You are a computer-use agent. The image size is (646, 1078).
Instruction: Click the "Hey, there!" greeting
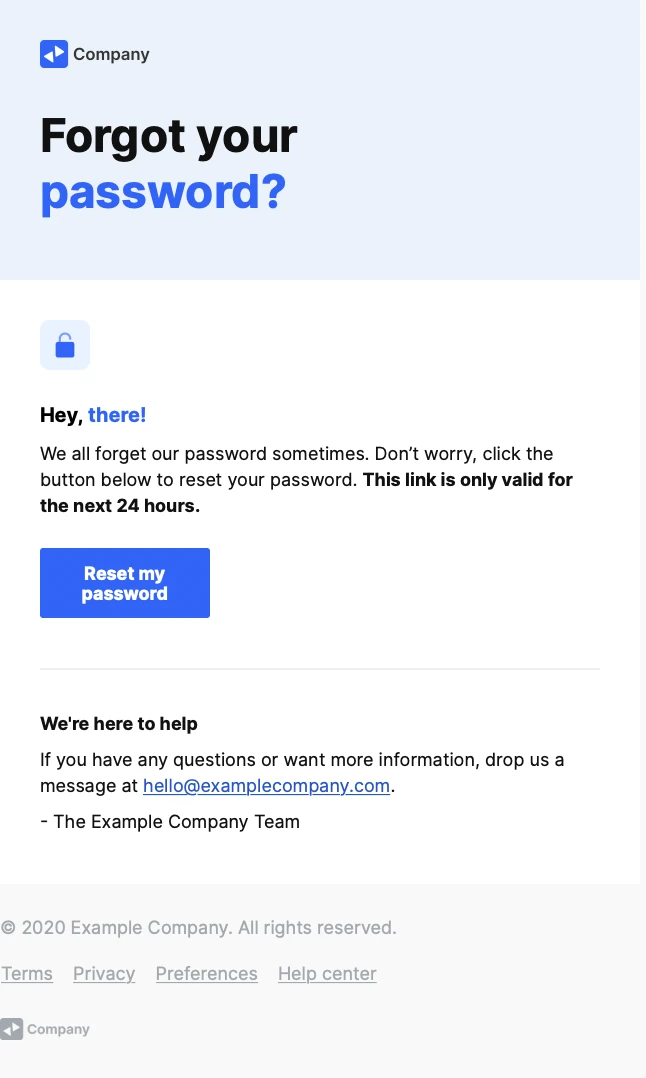[93, 415]
